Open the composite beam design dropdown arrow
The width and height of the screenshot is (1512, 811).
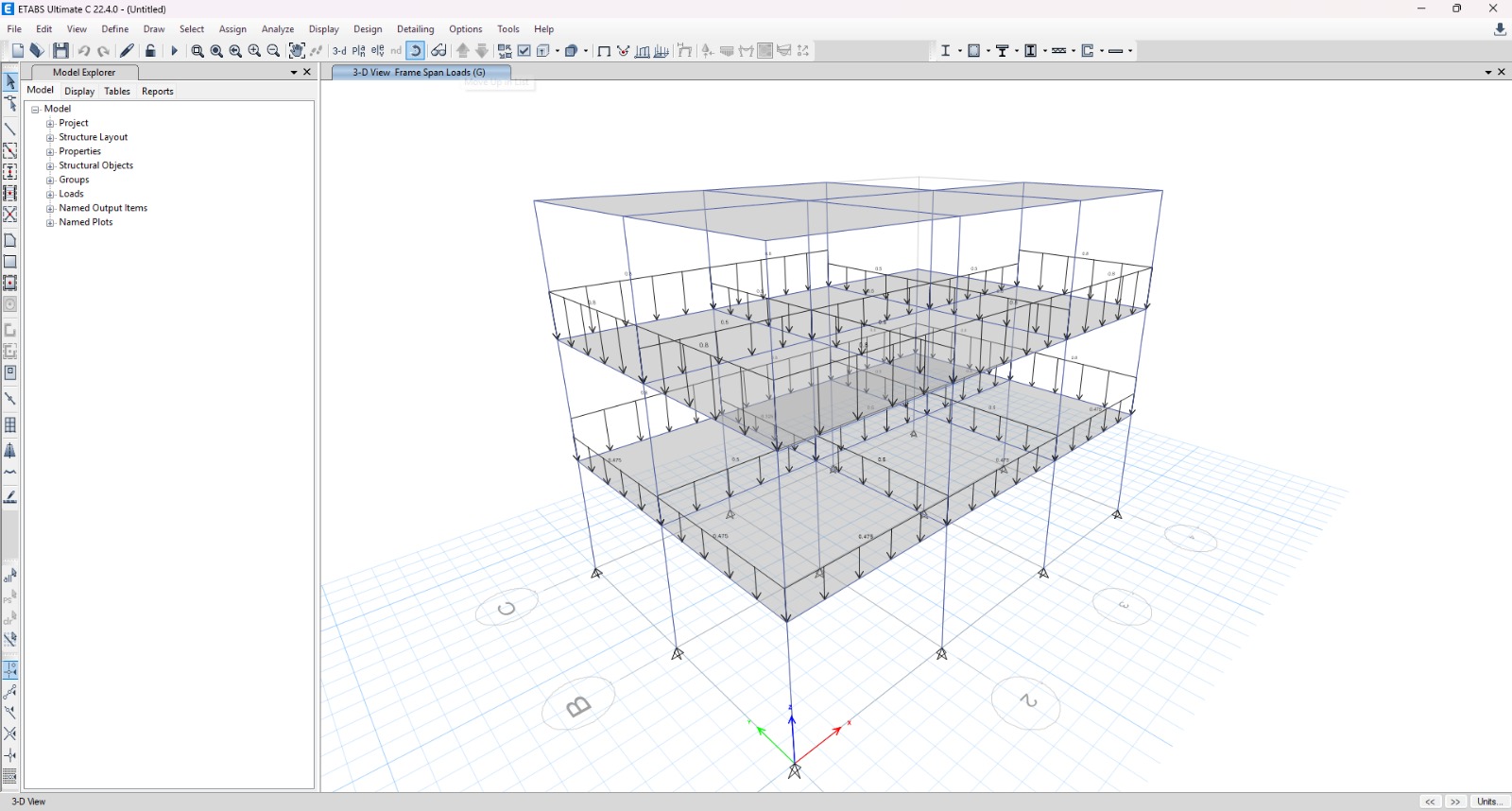tap(1017, 51)
